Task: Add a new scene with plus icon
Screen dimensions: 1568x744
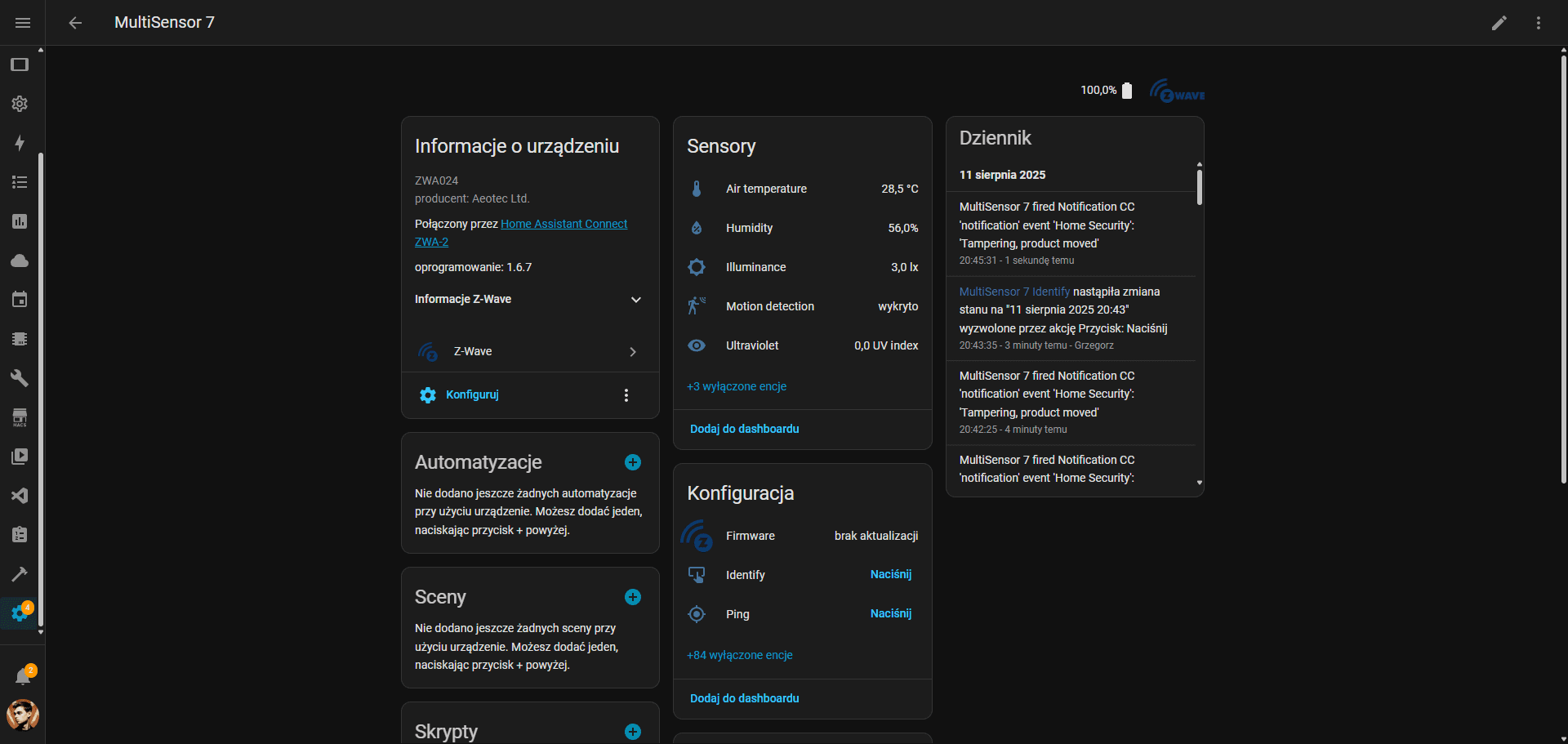Action: [x=632, y=597]
